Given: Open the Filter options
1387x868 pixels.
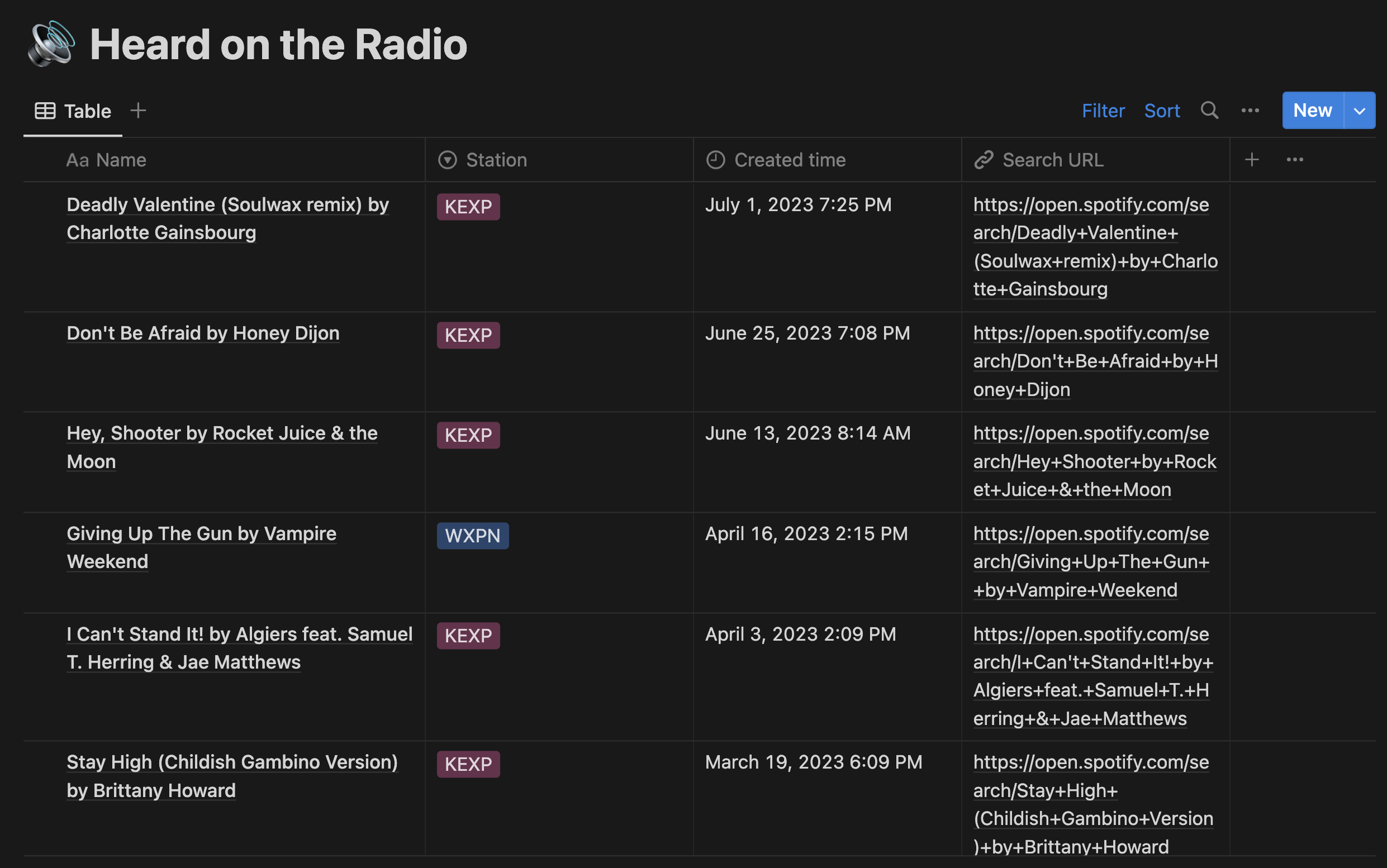Looking at the screenshot, I should click(1103, 110).
